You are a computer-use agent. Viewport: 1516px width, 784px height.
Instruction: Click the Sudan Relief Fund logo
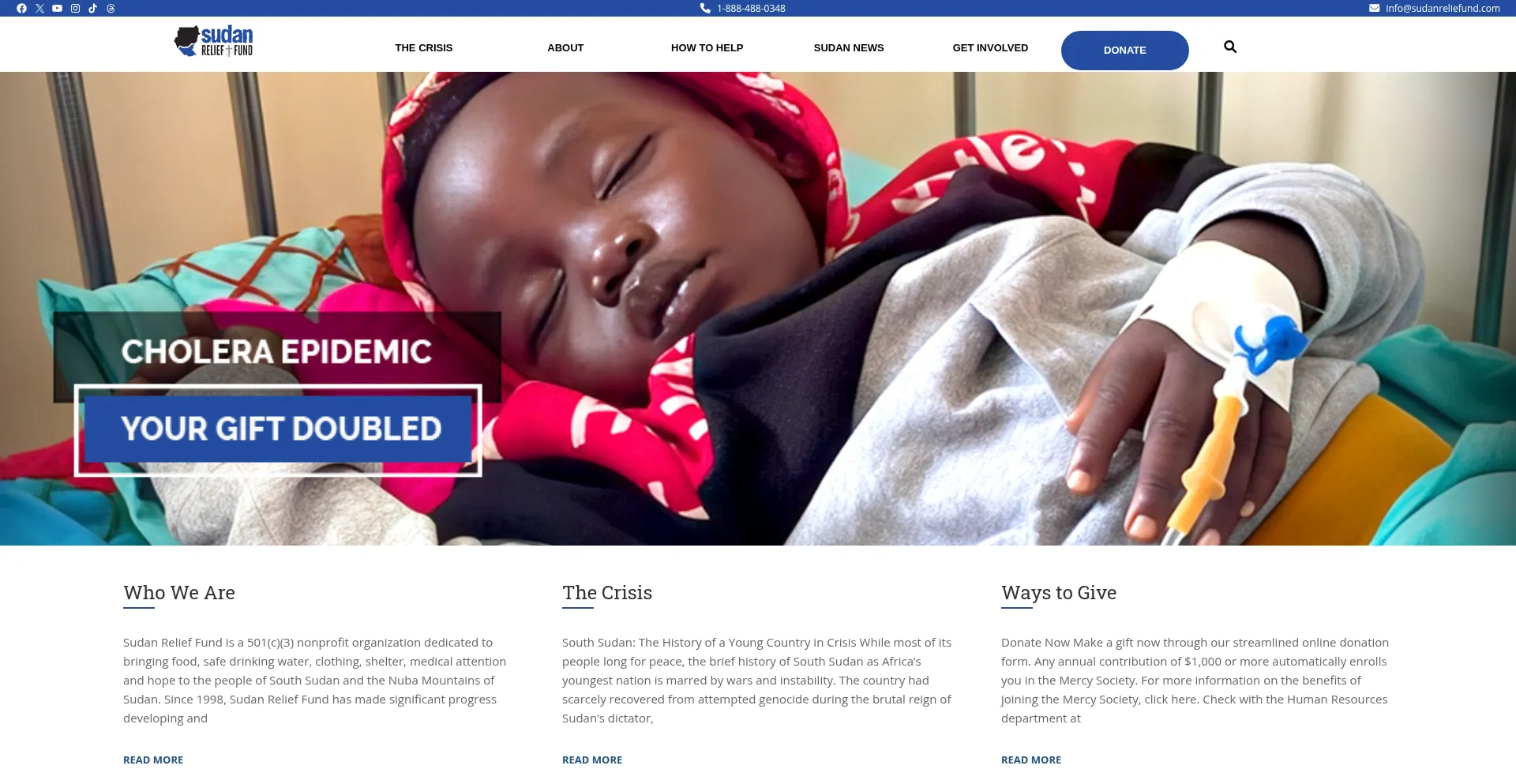(x=213, y=40)
